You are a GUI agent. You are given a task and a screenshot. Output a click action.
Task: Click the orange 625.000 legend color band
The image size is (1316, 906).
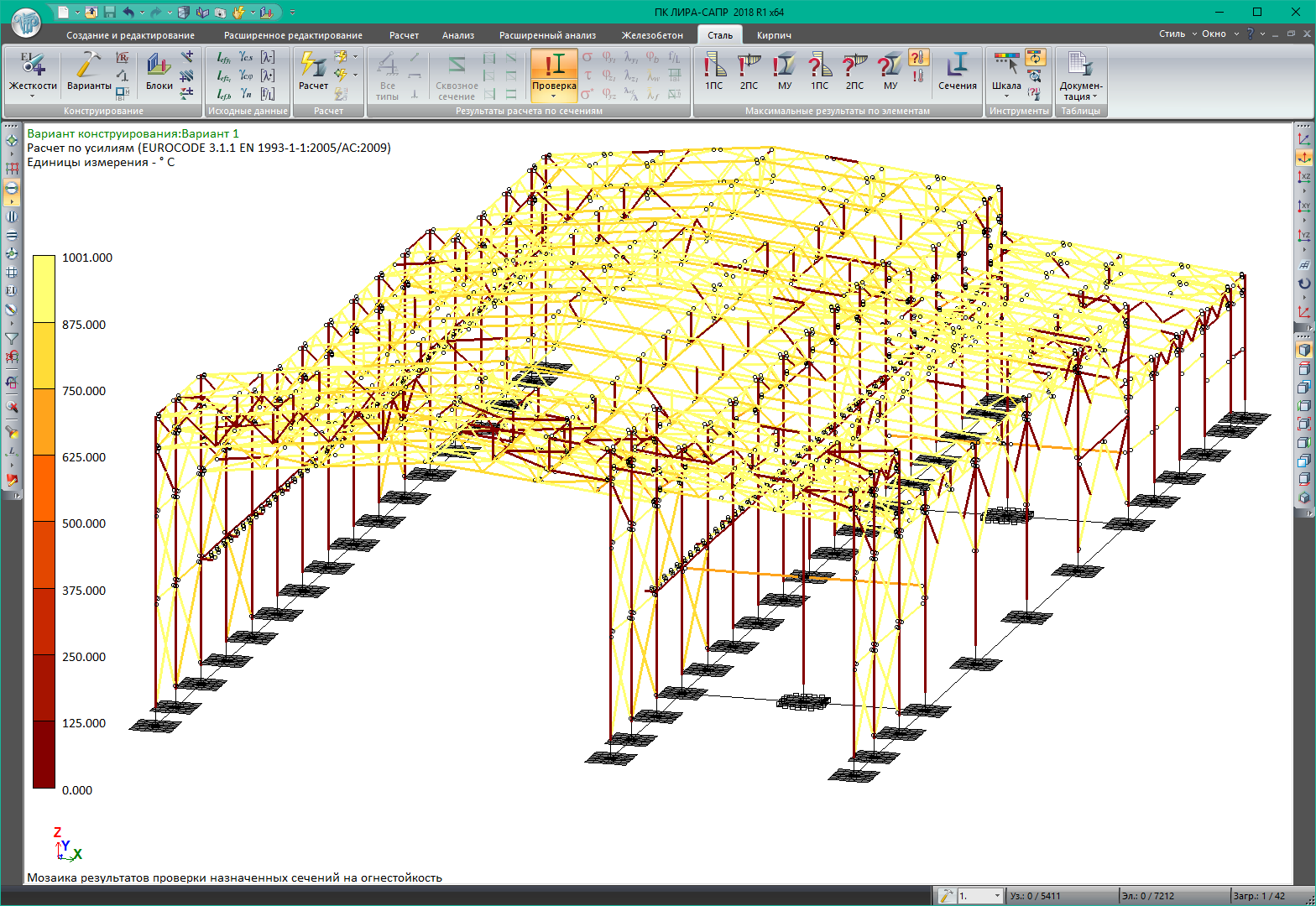pos(44,488)
